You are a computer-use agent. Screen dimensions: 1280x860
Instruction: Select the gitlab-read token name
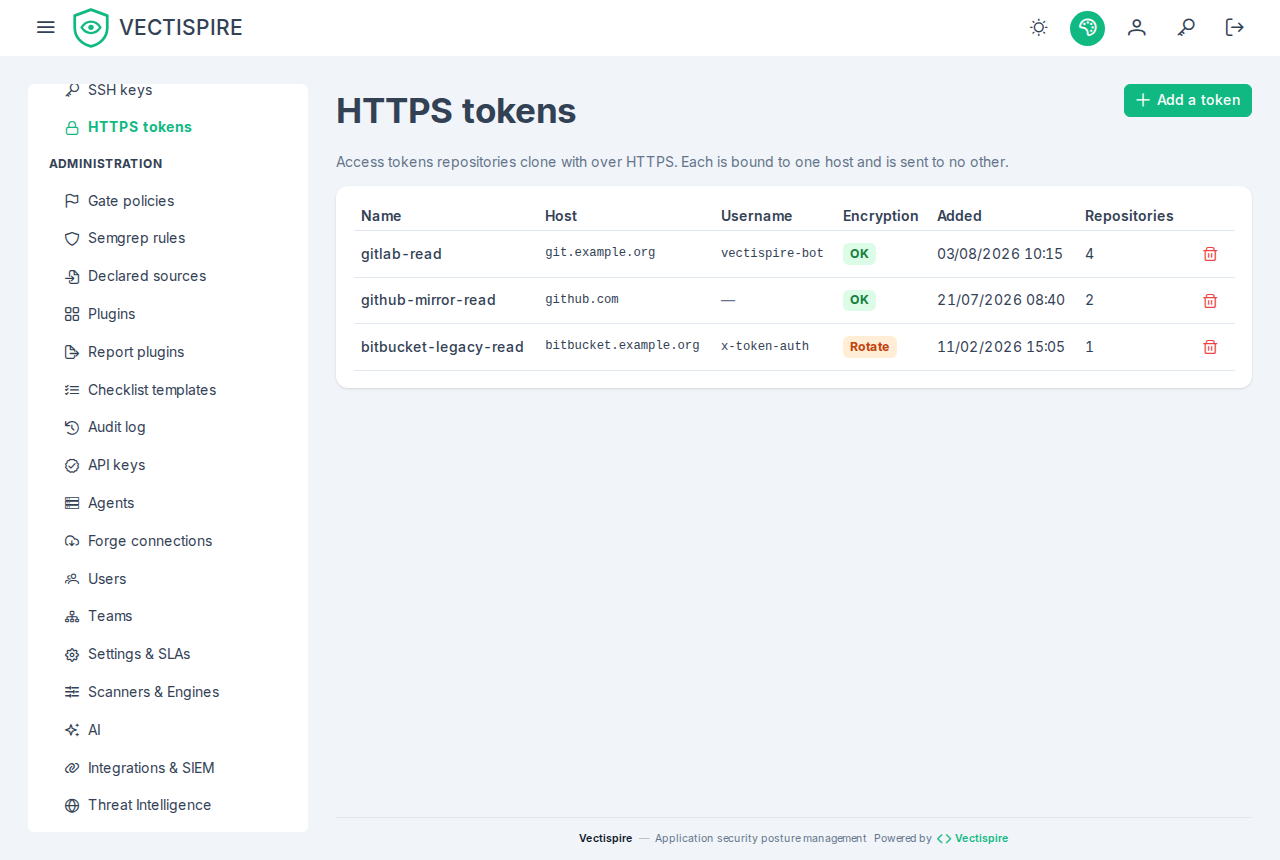401,254
